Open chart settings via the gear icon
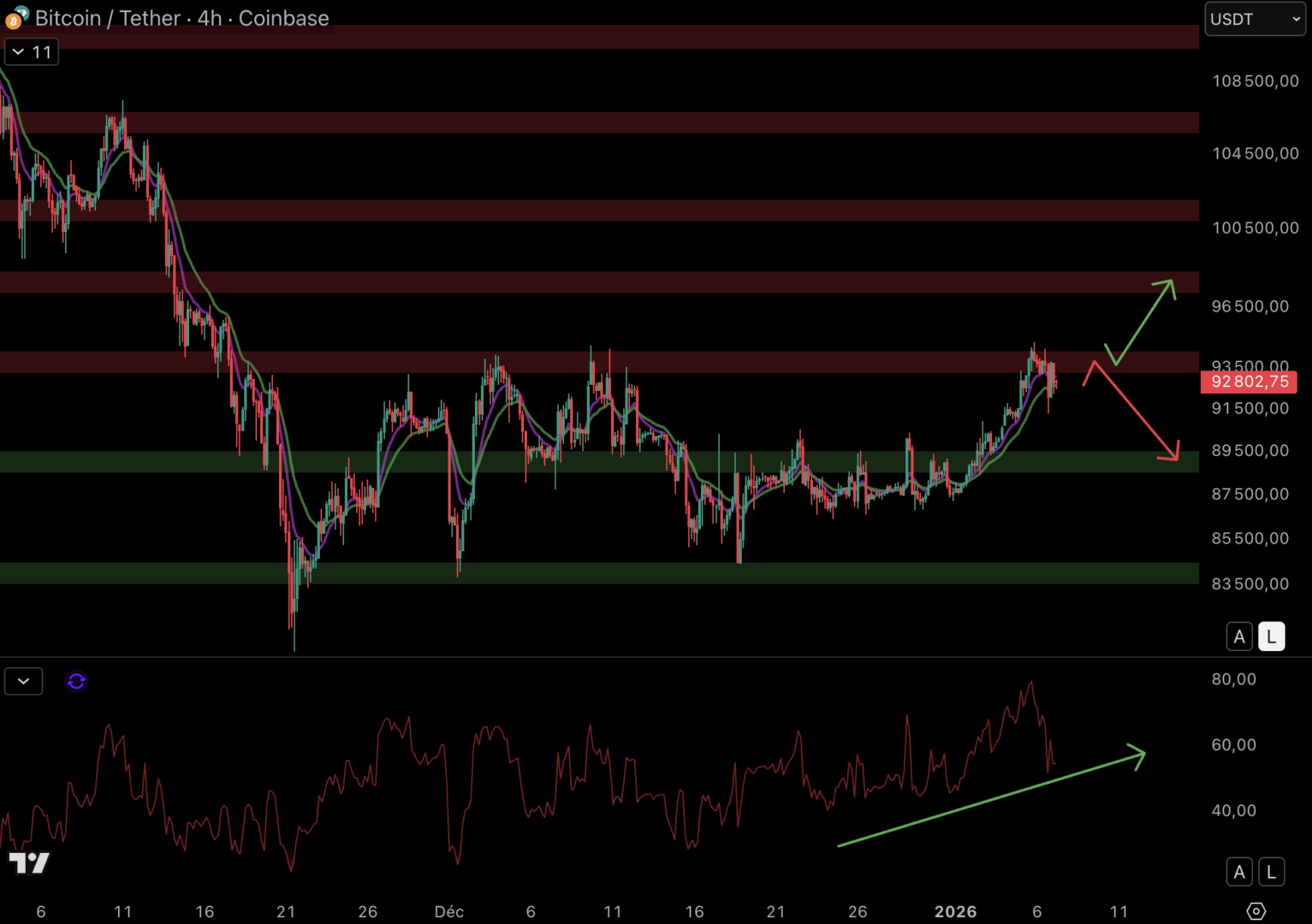 1256,911
